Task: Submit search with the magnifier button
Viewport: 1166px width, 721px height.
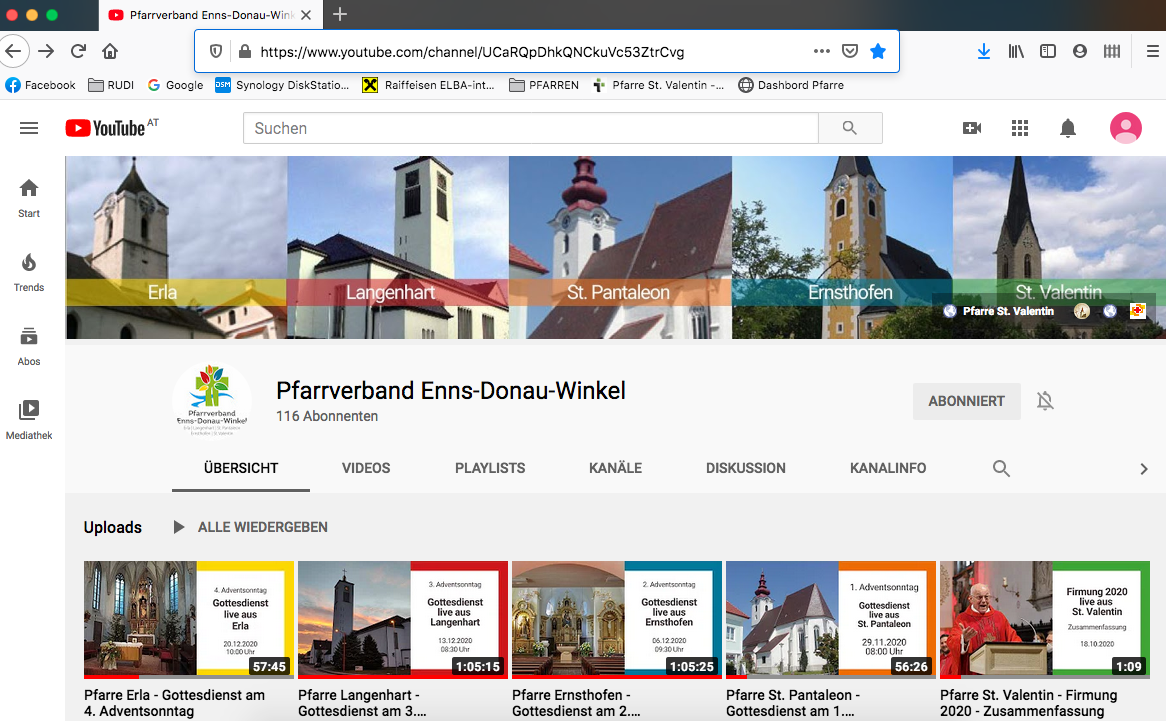Action: [x=850, y=128]
